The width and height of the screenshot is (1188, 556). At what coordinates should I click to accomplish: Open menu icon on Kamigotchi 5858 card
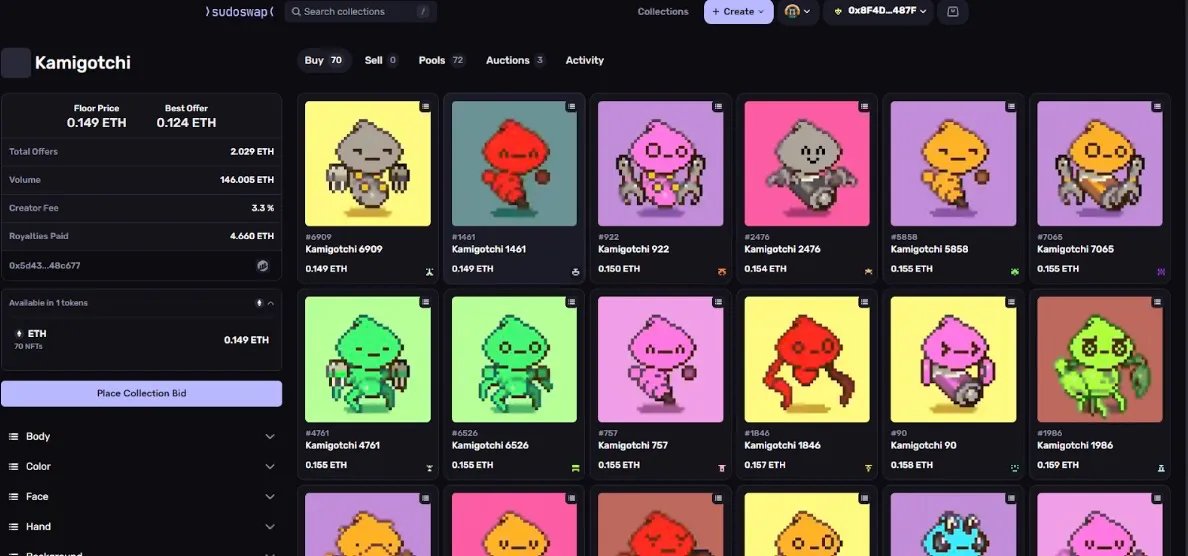1011,107
